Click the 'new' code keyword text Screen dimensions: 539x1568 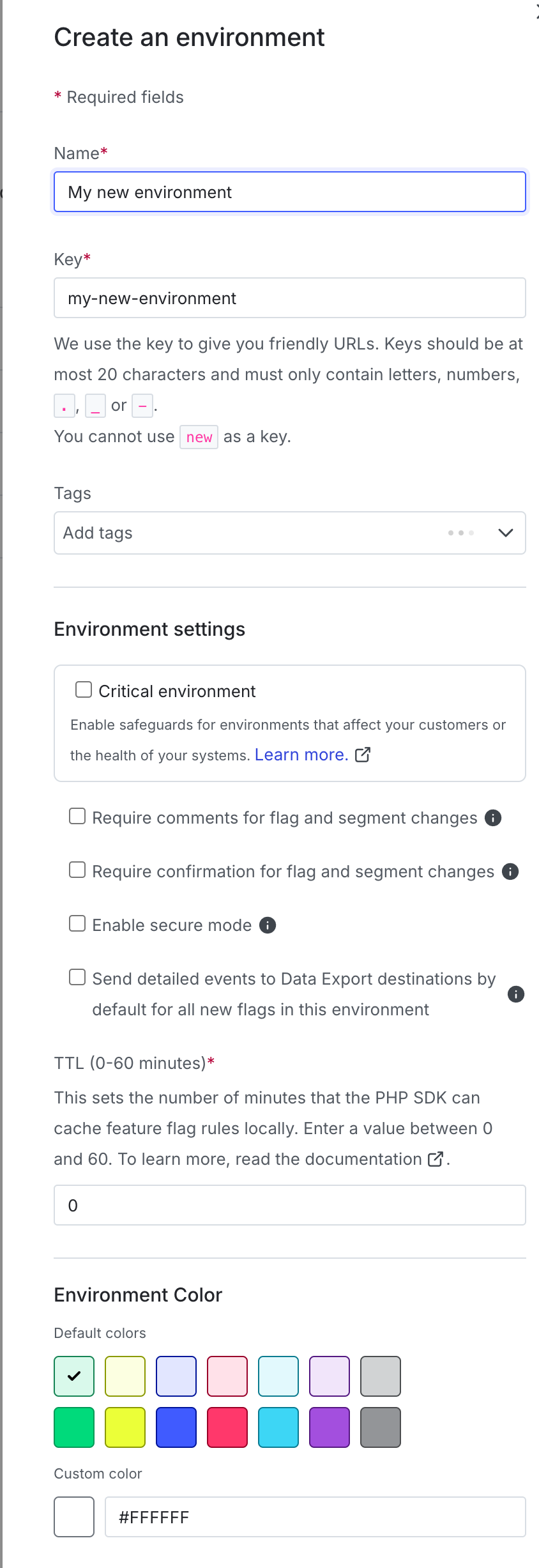tap(199, 437)
